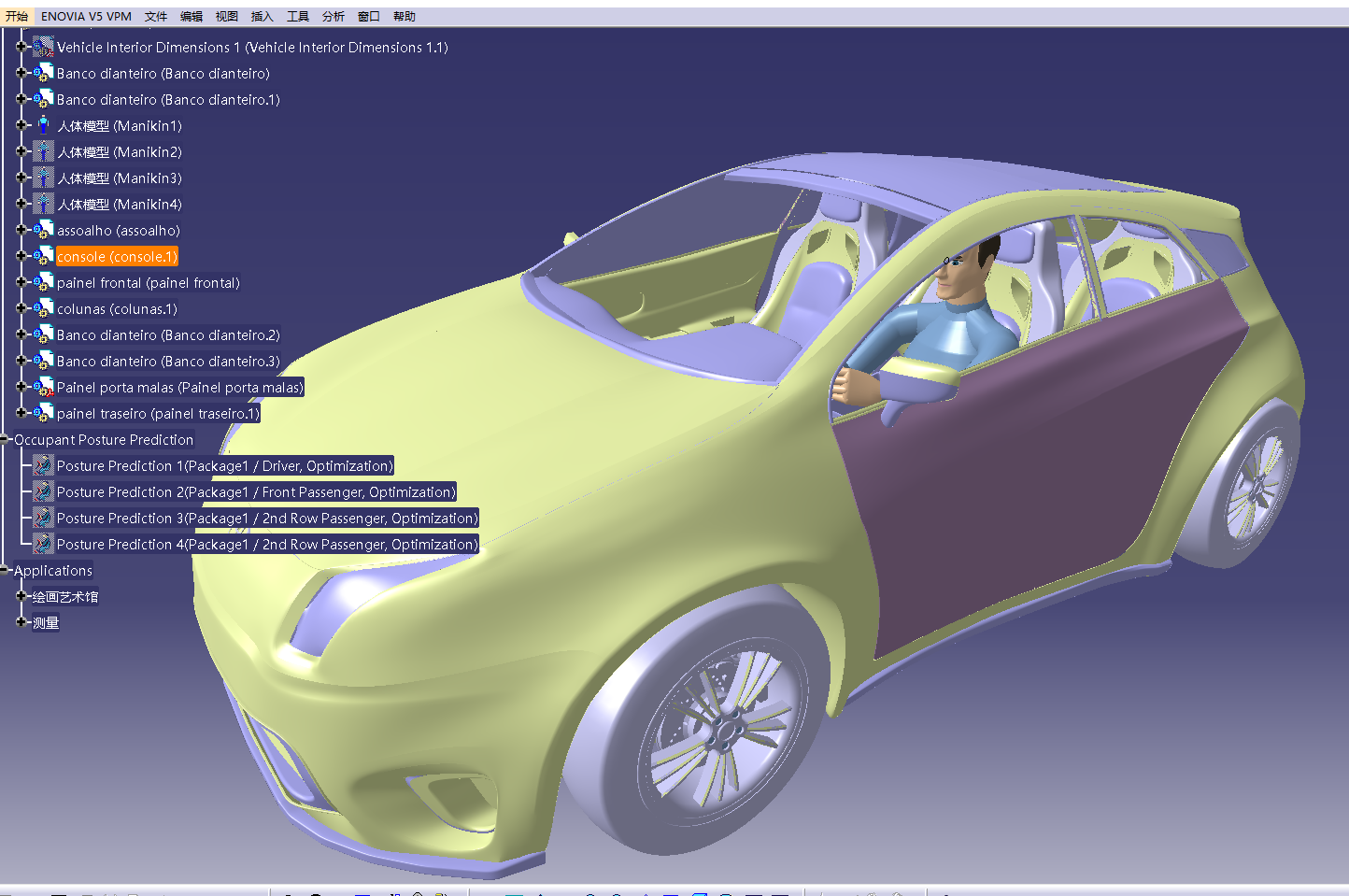The width and height of the screenshot is (1349, 896).
Task: Expand the console.1 tree node
Action: [21, 255]
